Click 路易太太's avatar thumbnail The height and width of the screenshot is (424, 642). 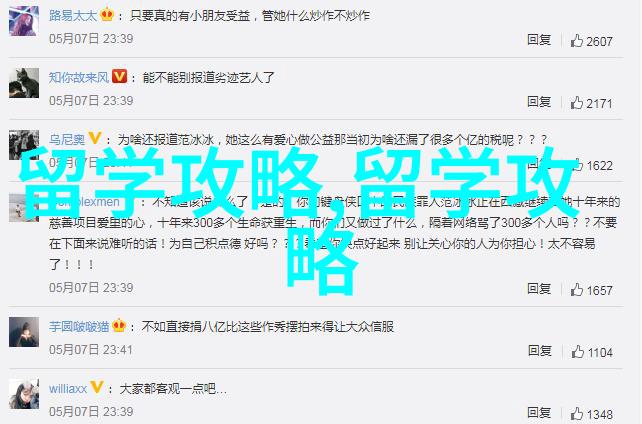tap(24, 20)
